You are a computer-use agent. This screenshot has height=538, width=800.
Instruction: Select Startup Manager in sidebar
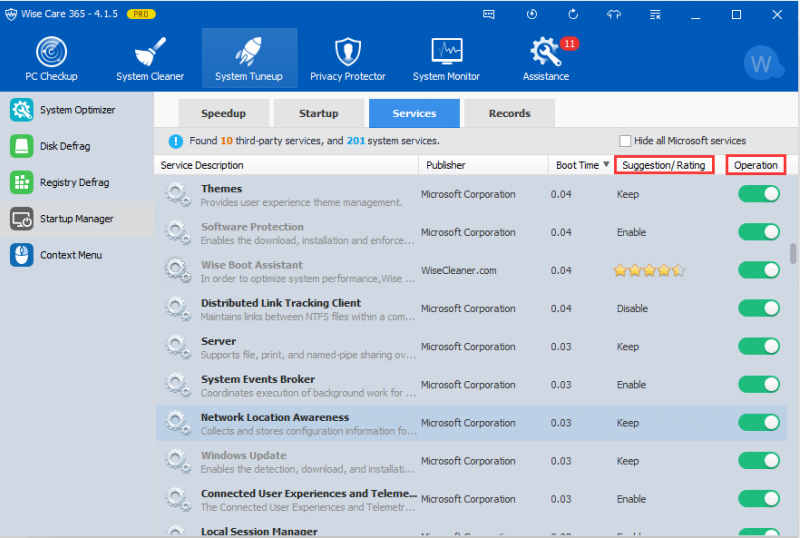(77, 218)
